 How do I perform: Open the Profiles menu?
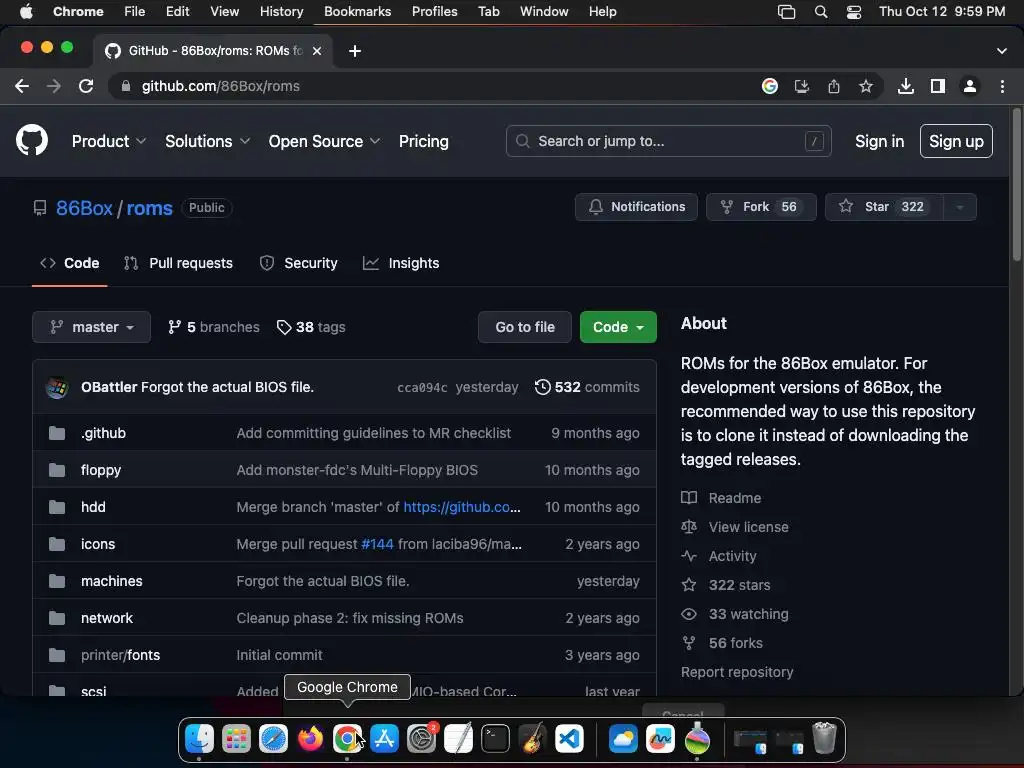pos(434,12)
